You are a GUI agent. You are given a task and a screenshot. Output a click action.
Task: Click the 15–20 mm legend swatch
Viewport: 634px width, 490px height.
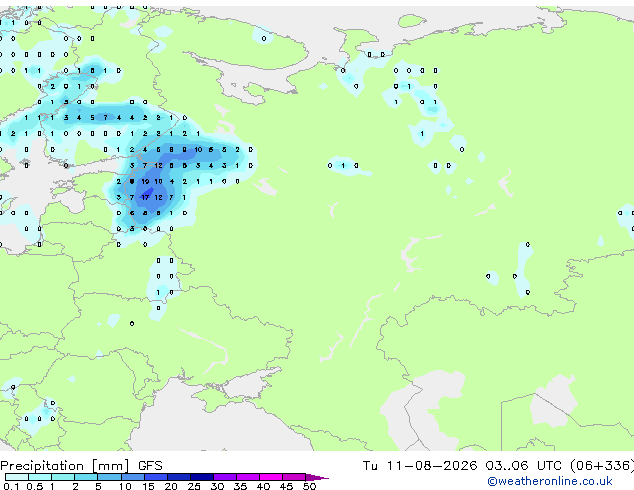click(x=156, y=477)
